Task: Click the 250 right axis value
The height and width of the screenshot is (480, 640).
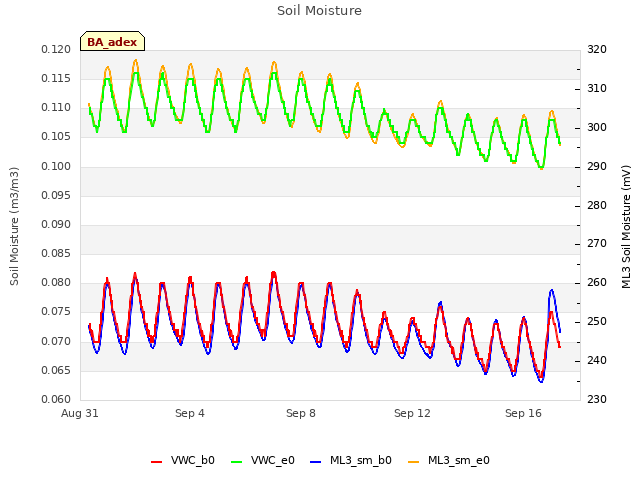Action: pos(597,322)
